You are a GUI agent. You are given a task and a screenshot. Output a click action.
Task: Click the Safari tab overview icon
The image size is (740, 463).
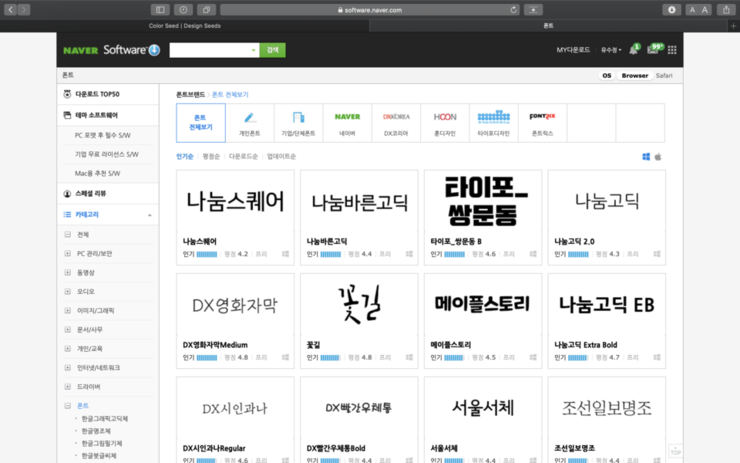point(206,9)
